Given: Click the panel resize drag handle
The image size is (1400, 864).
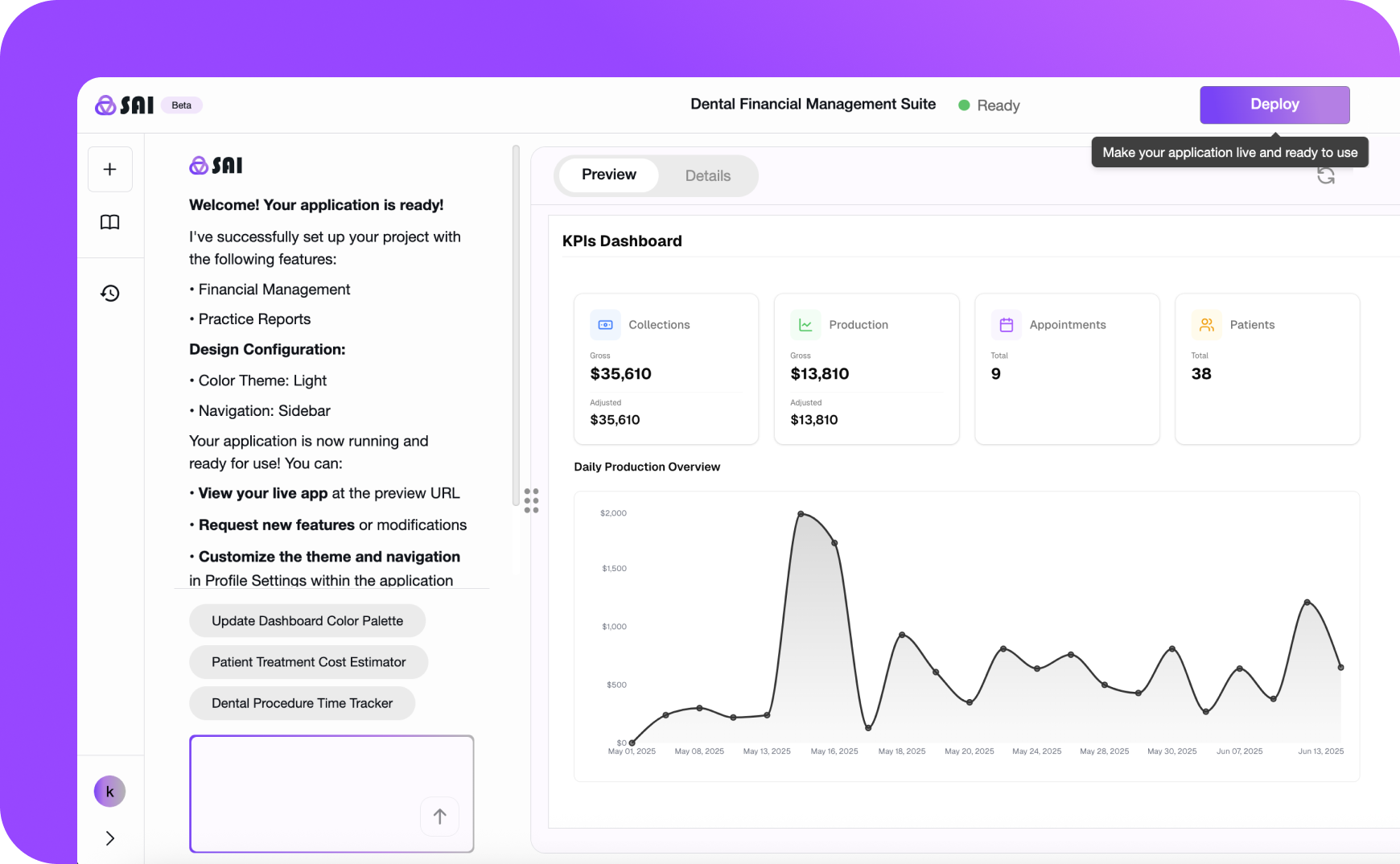Looking at the screenshot, I should click(x=531, y=500).
